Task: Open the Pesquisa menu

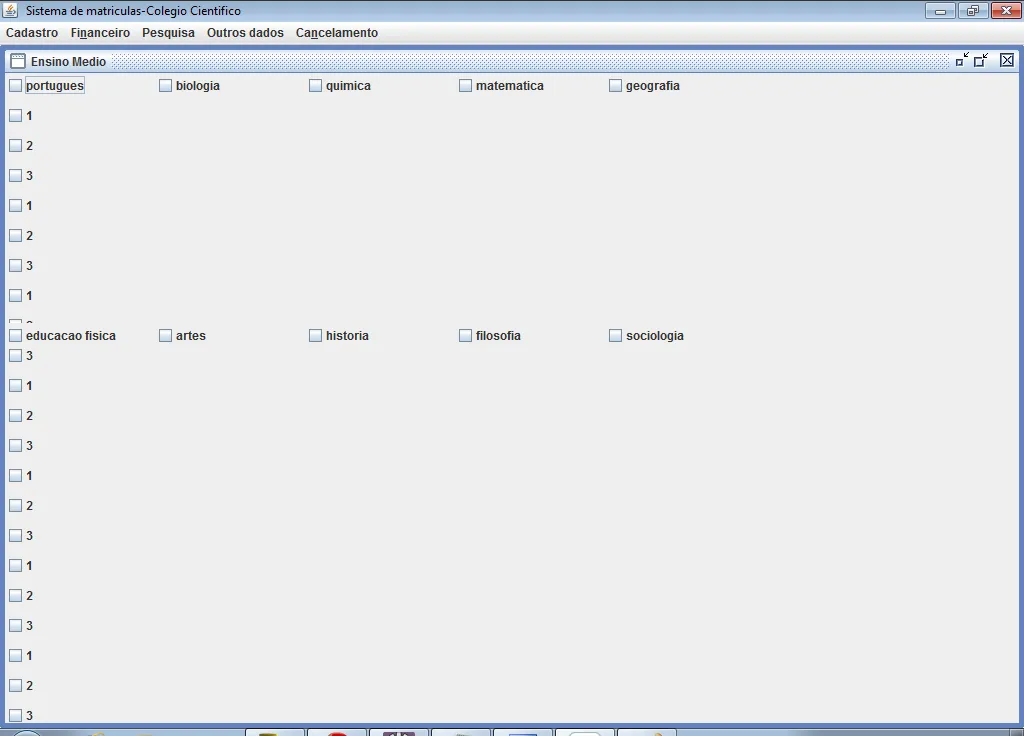Action: [168, 33]
